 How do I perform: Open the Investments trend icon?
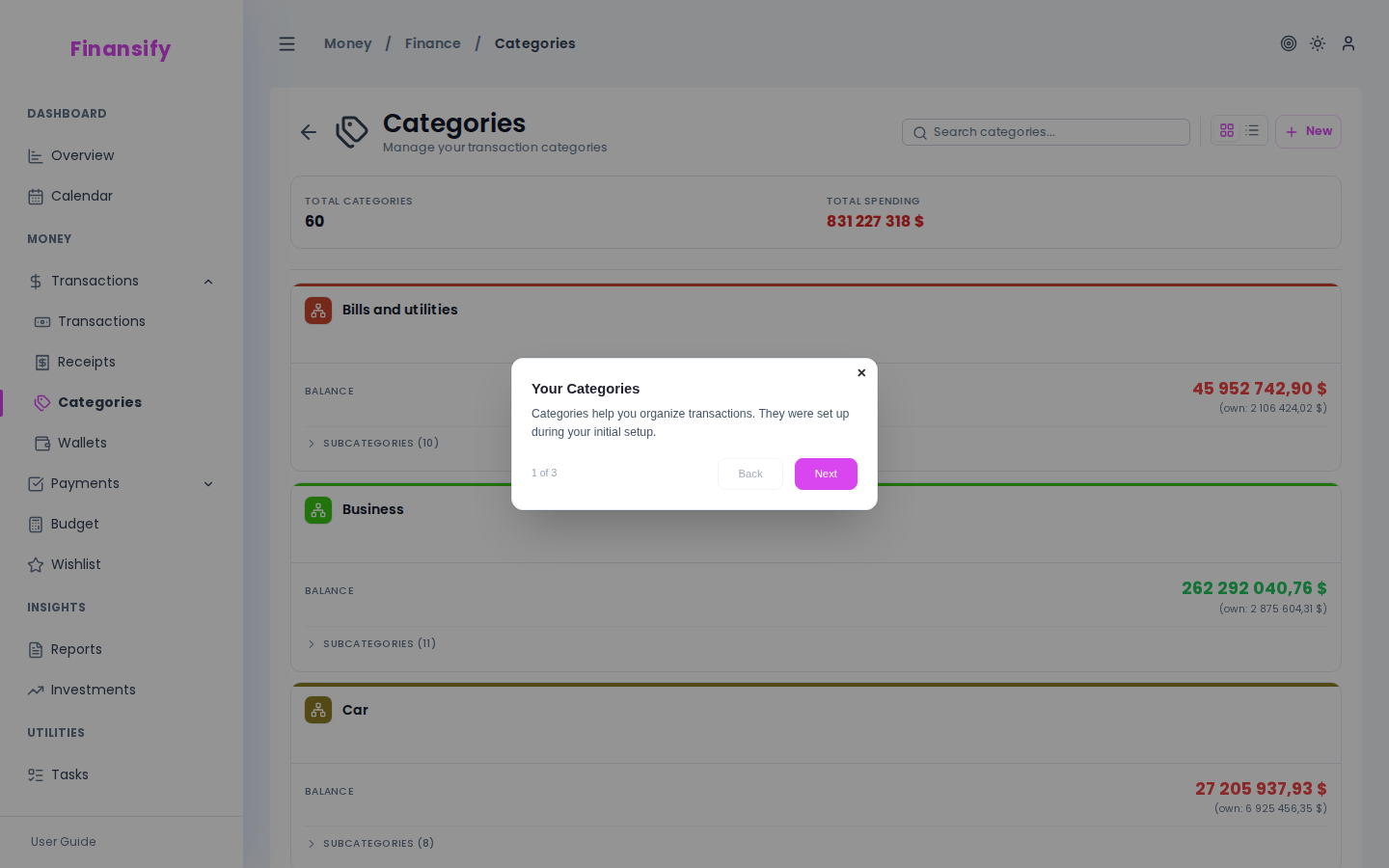coord(36,690)
